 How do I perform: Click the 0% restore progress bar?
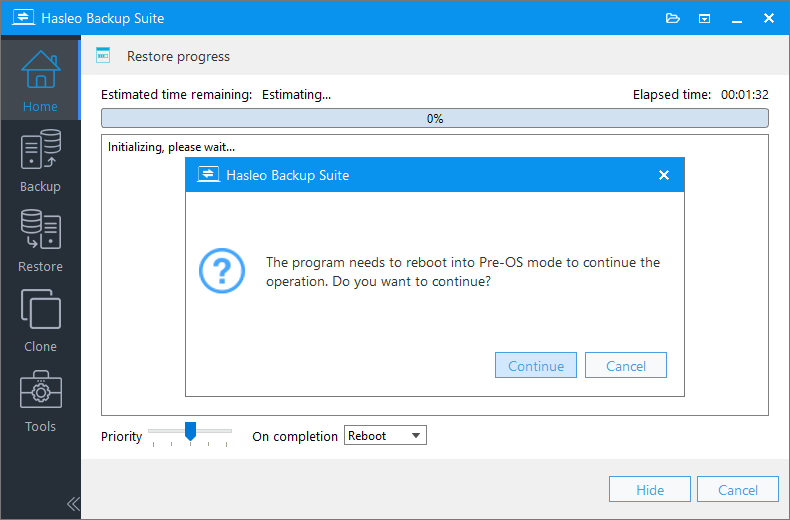pyautogui.click(x=435, y=118)
